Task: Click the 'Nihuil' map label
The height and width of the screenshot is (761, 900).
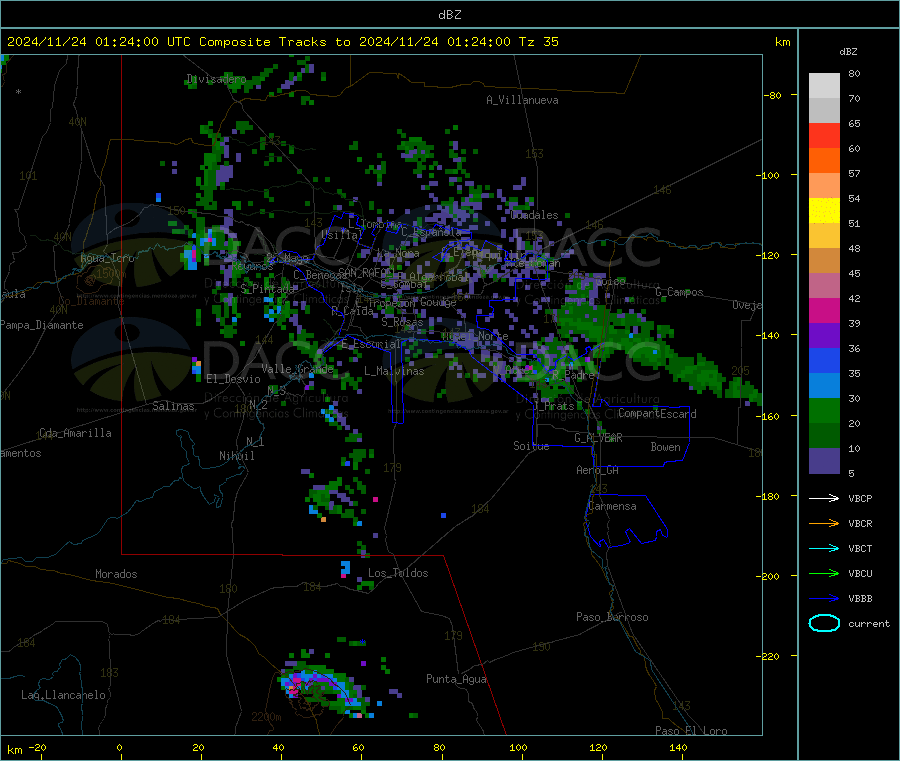Action: tap(236, 456)
